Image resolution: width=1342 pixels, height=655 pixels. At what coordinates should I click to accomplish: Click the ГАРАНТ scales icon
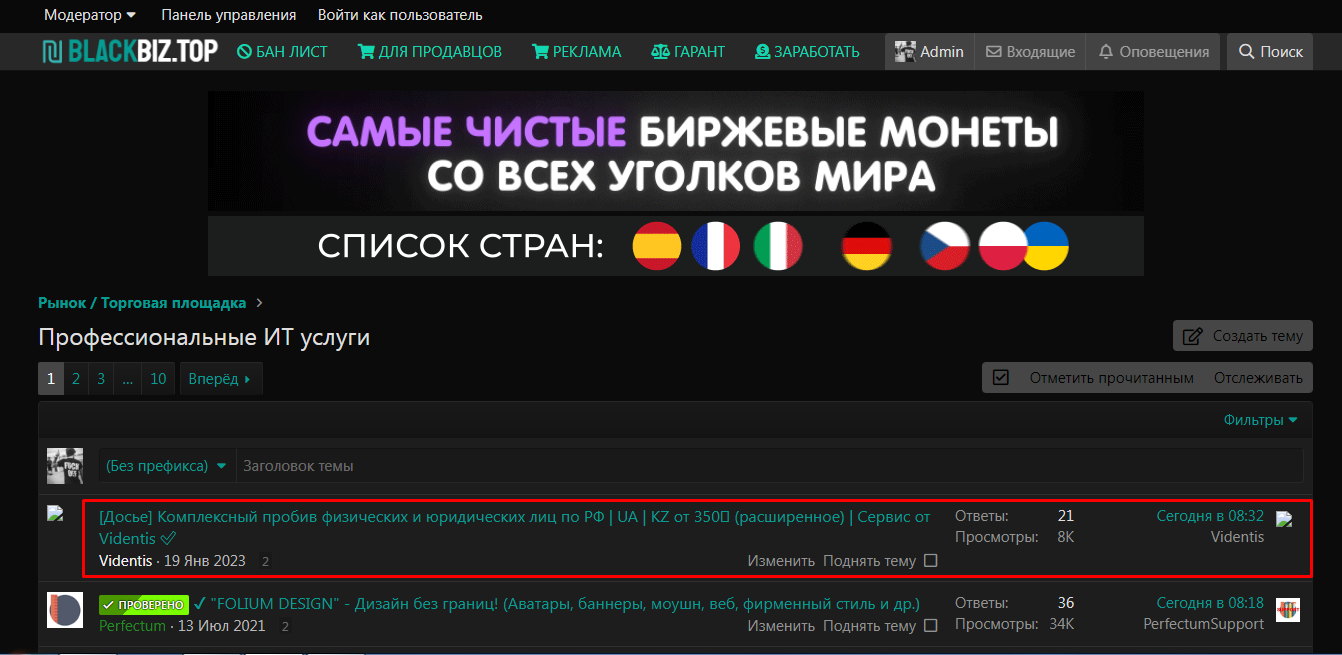tap(660, 51)
